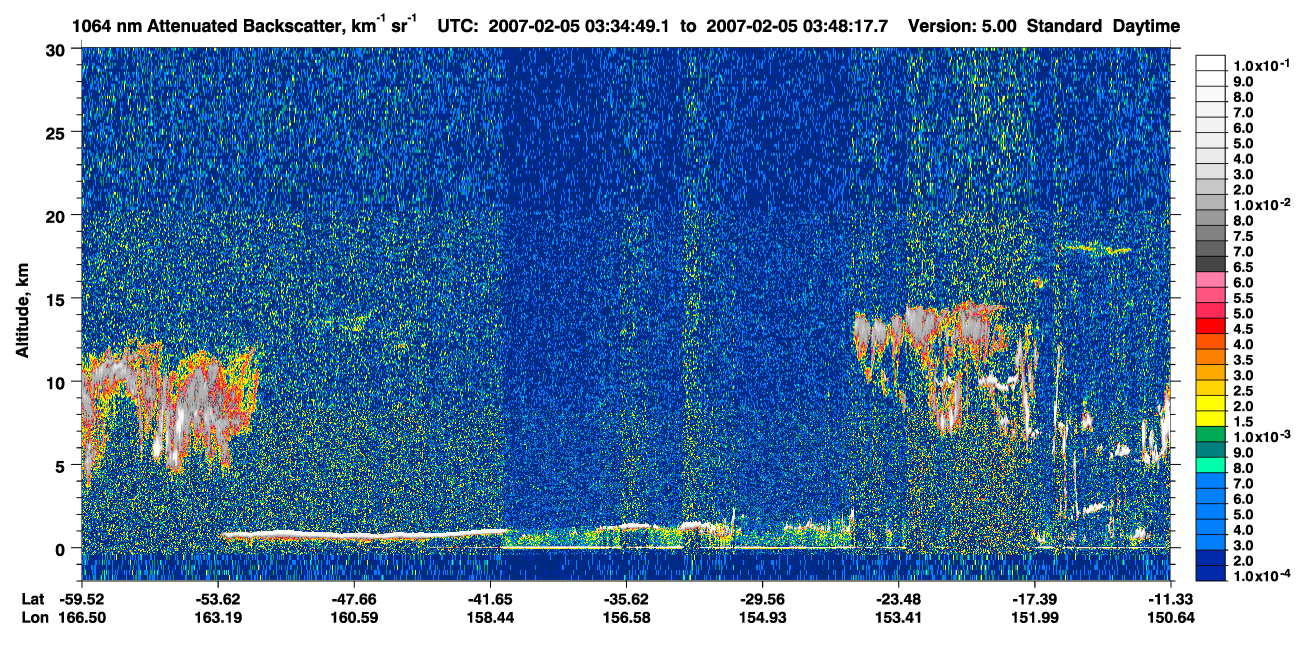Pick the darkest navy swatch at colorbar bottom
The height and width of the screenshot is (667, 1300).
point(1211,575)
